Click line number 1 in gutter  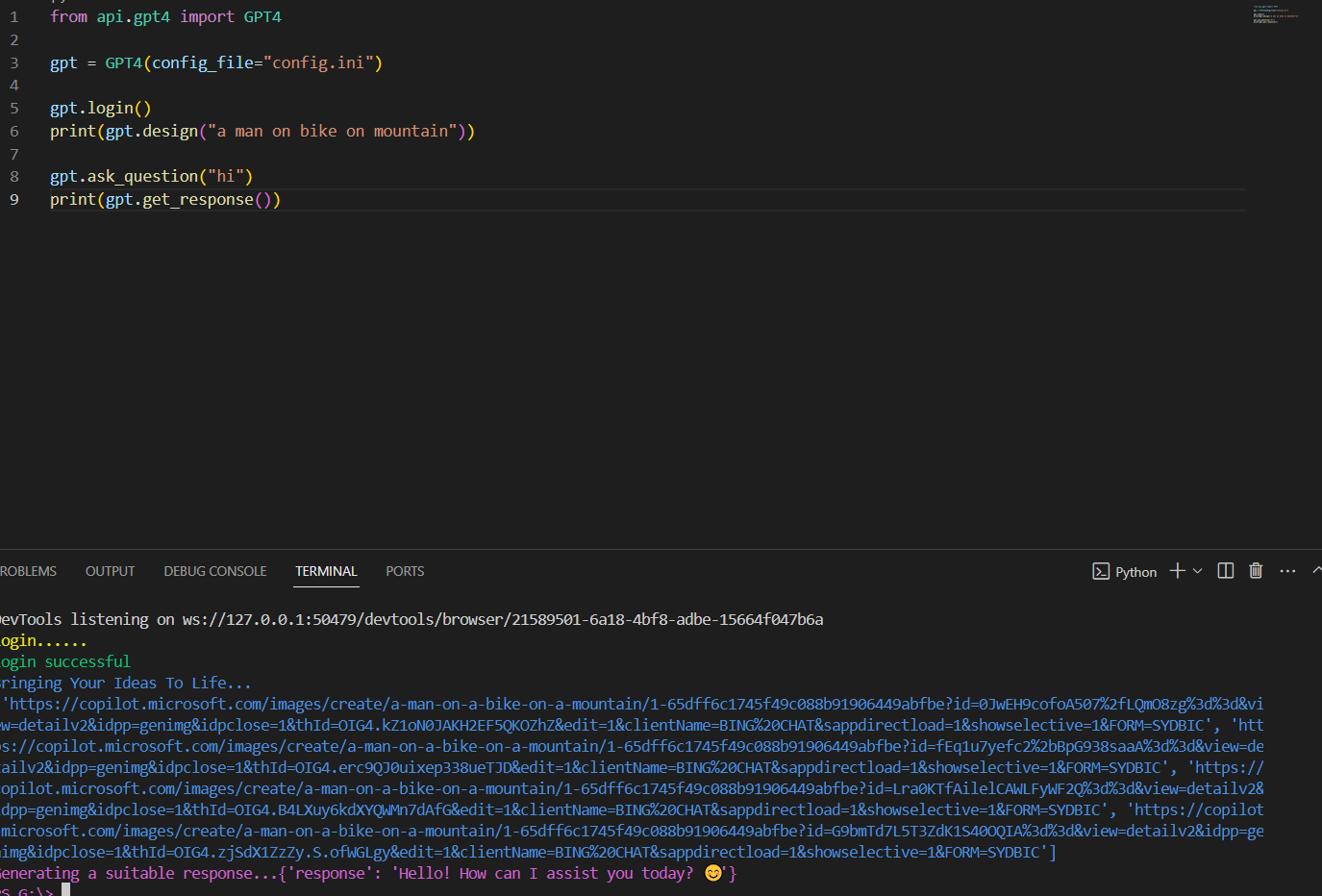coord(14,16)
